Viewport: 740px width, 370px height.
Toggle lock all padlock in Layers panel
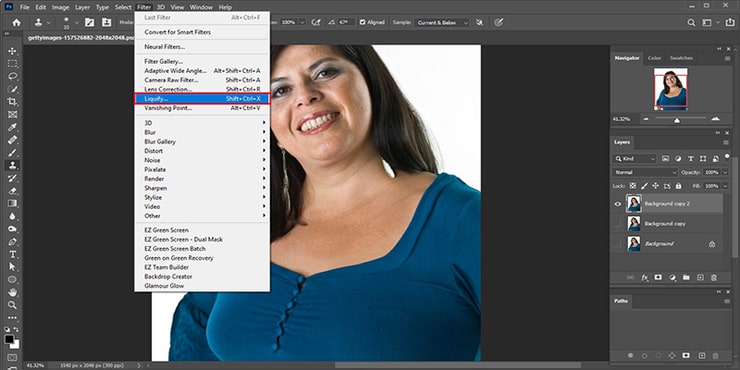(678, 186)
